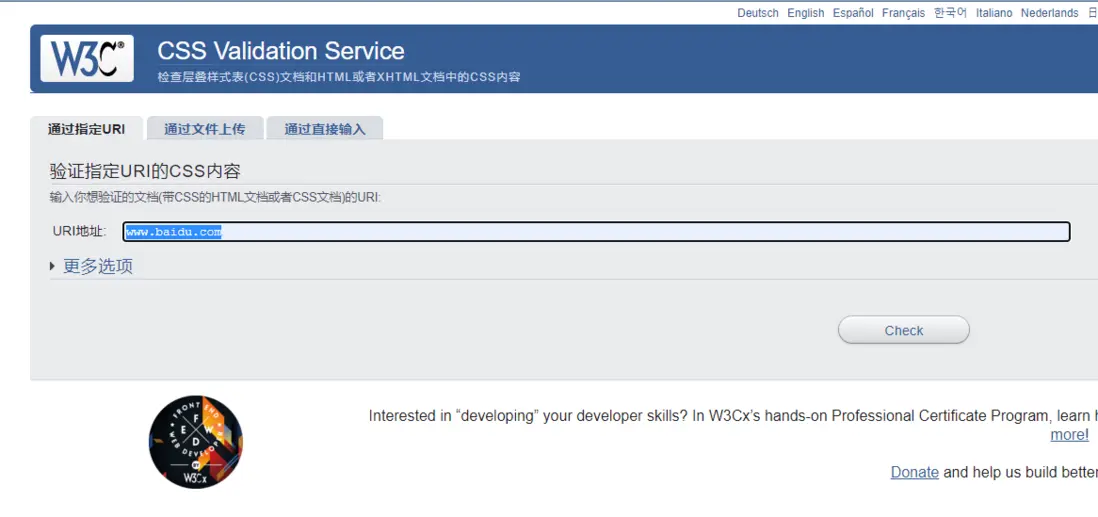Viewport: 1098px width, 517px height.
Task: Switch to the 通过指定URI tab
Action: click(x=86, y=129)
